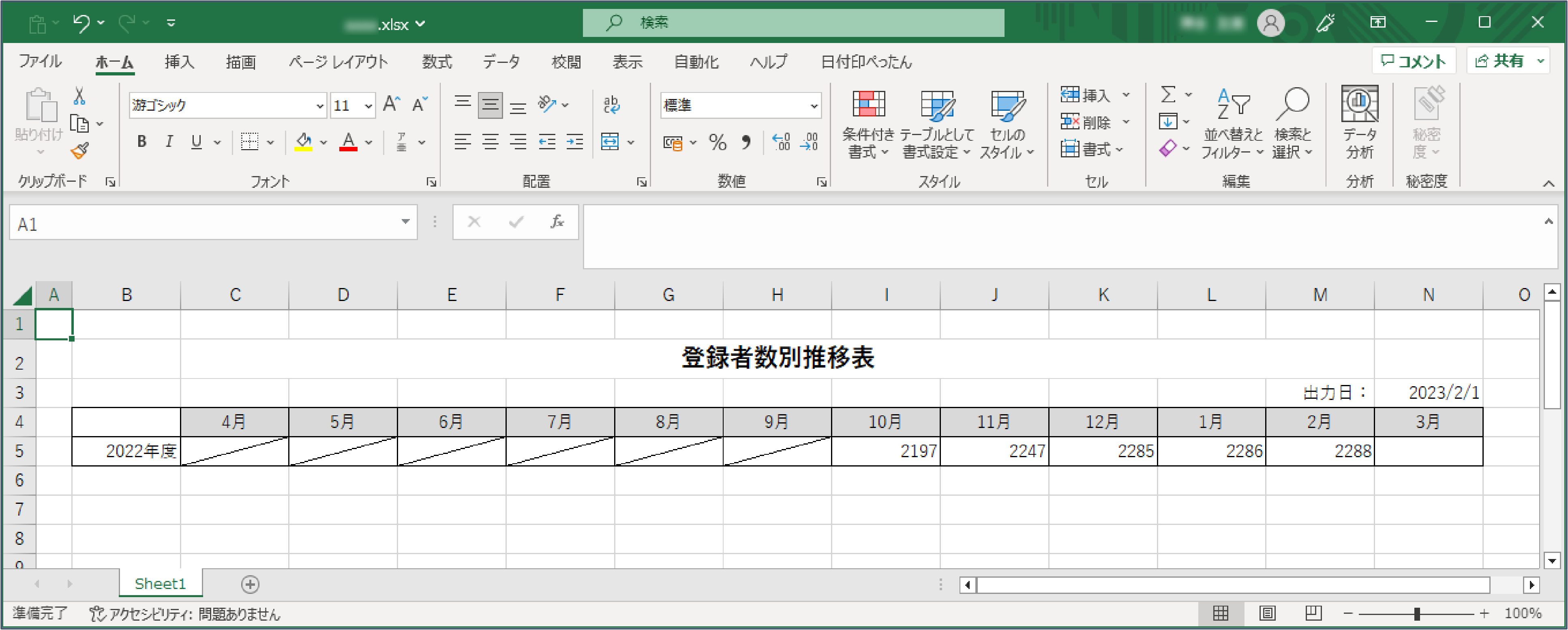1568x630 pixels.
Task: Click the Comma Style icon
Action: tap(746, 142)
